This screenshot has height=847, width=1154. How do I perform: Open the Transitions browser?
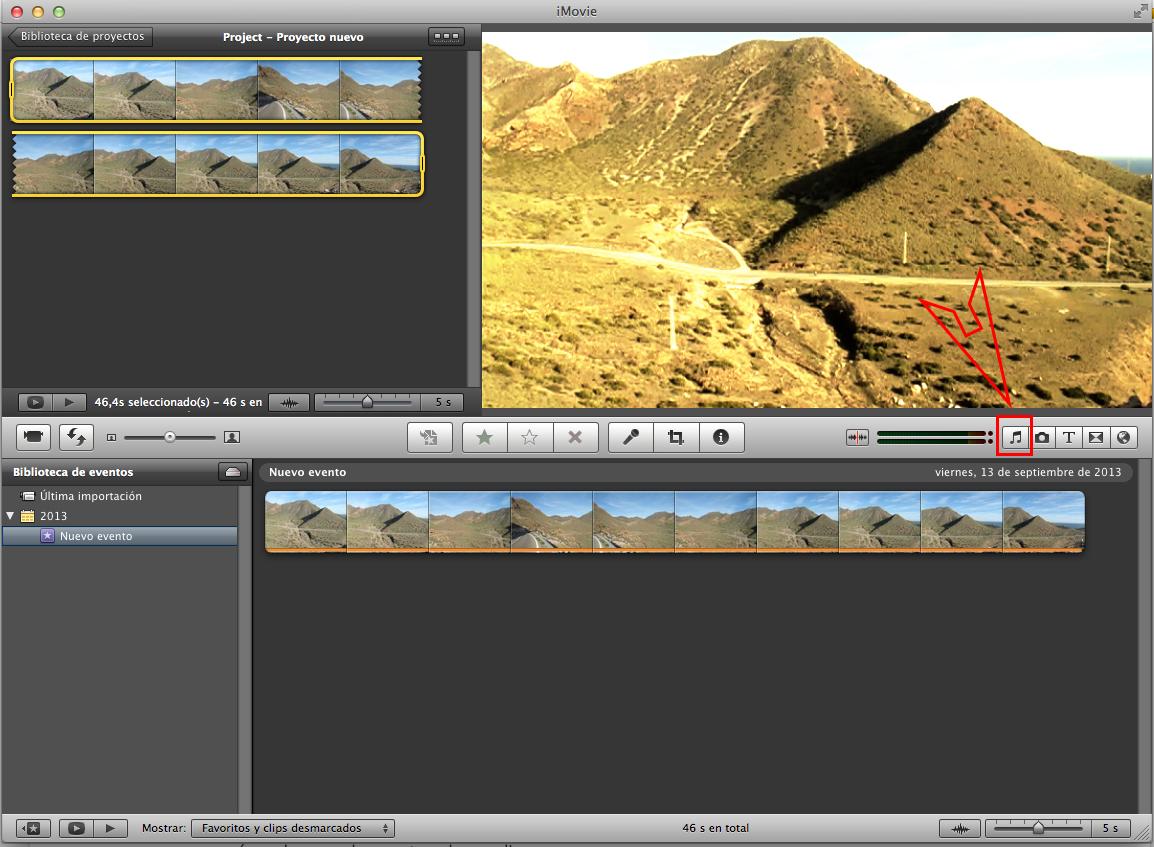coord(1095,437)
